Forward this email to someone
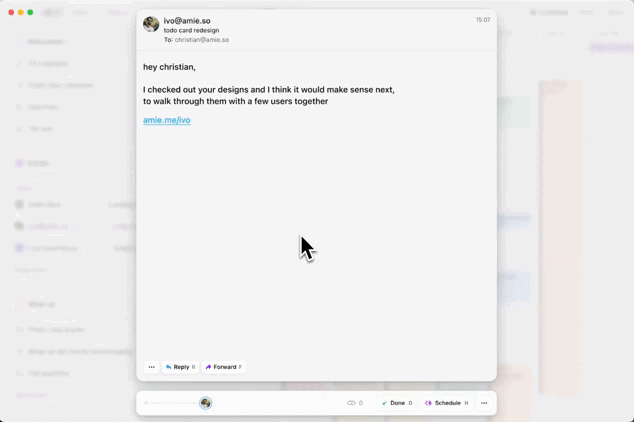Viewport: 634px width, 422px height. (x=224, y=367)
